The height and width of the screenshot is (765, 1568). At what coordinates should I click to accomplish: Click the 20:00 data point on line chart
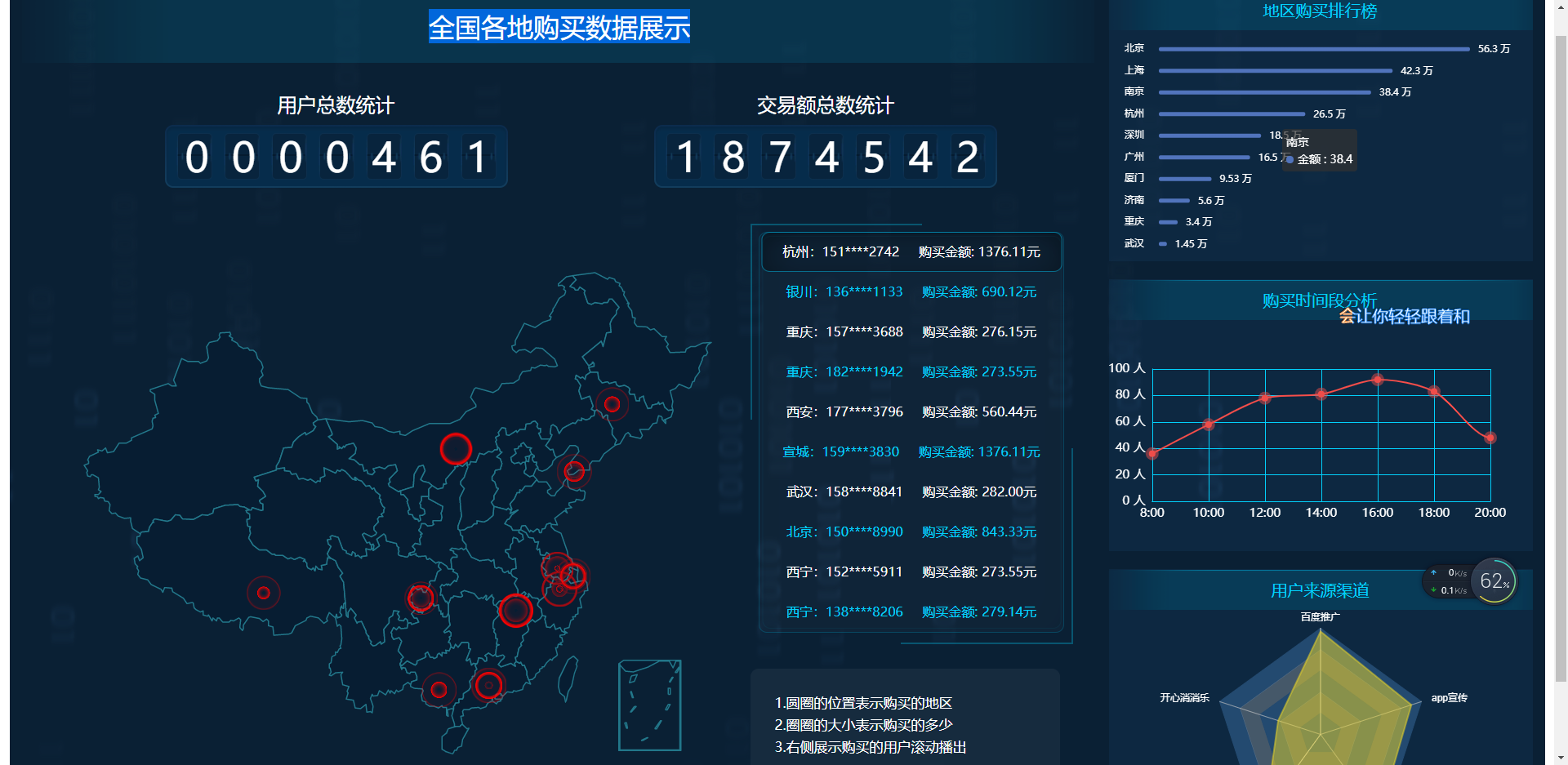[1490, 438]
